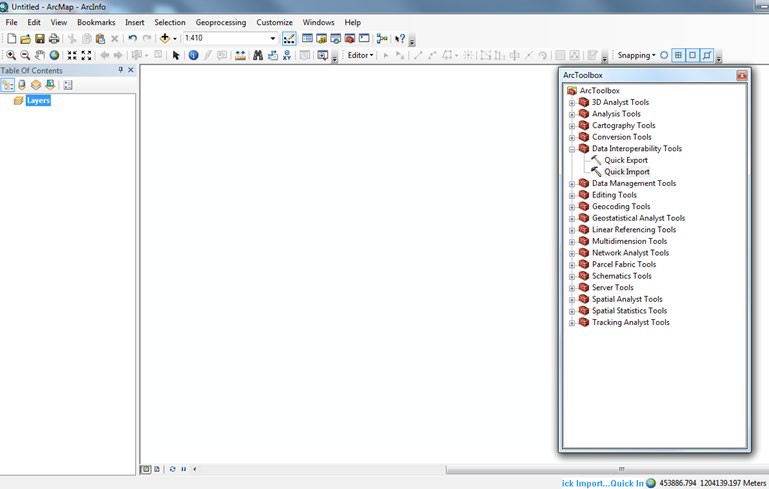
Task: Open the Create Viewer Window icon
Action: tap(322, 55)
